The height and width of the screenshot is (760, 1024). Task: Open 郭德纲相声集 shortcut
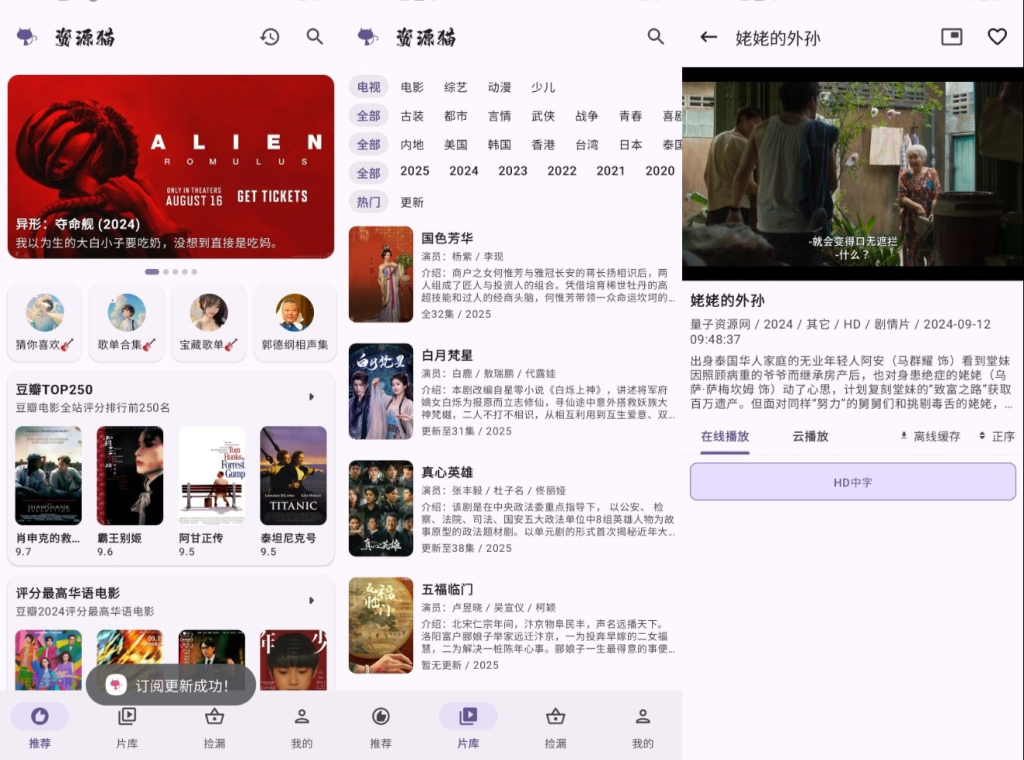[295, 323]
